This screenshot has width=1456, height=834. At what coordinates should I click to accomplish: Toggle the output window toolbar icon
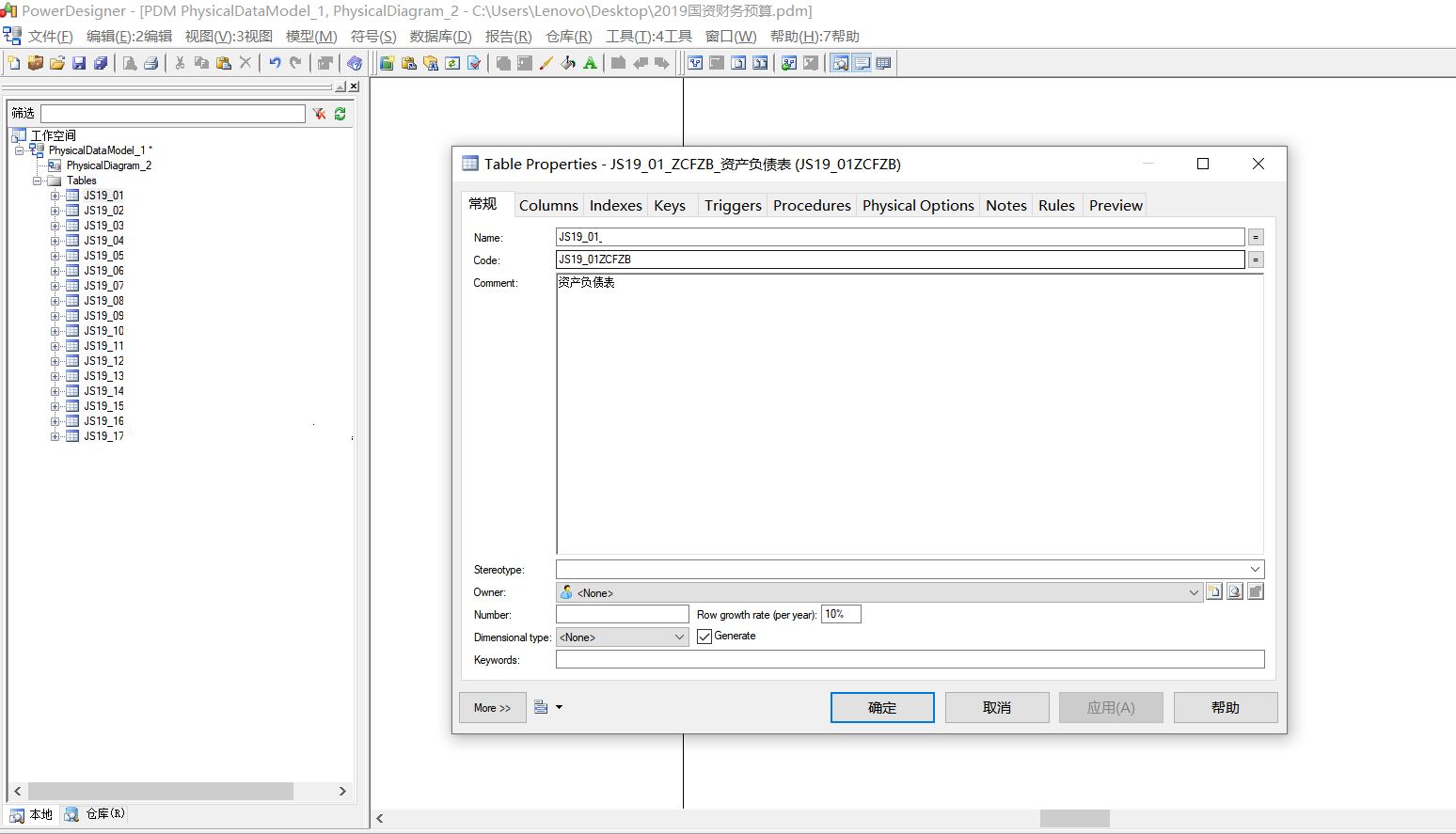[862, 63]
